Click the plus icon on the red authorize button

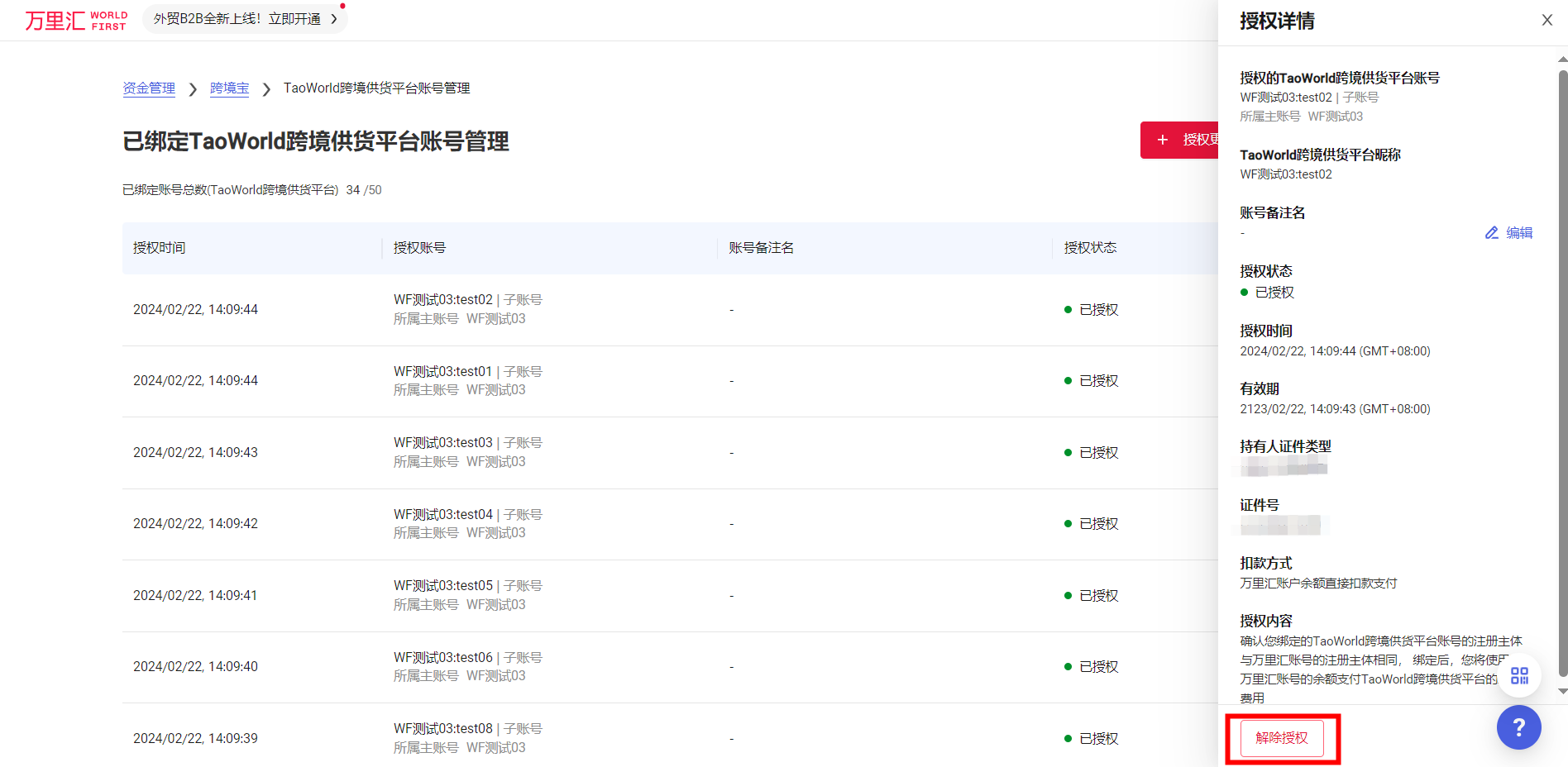tap(1164, 140)
